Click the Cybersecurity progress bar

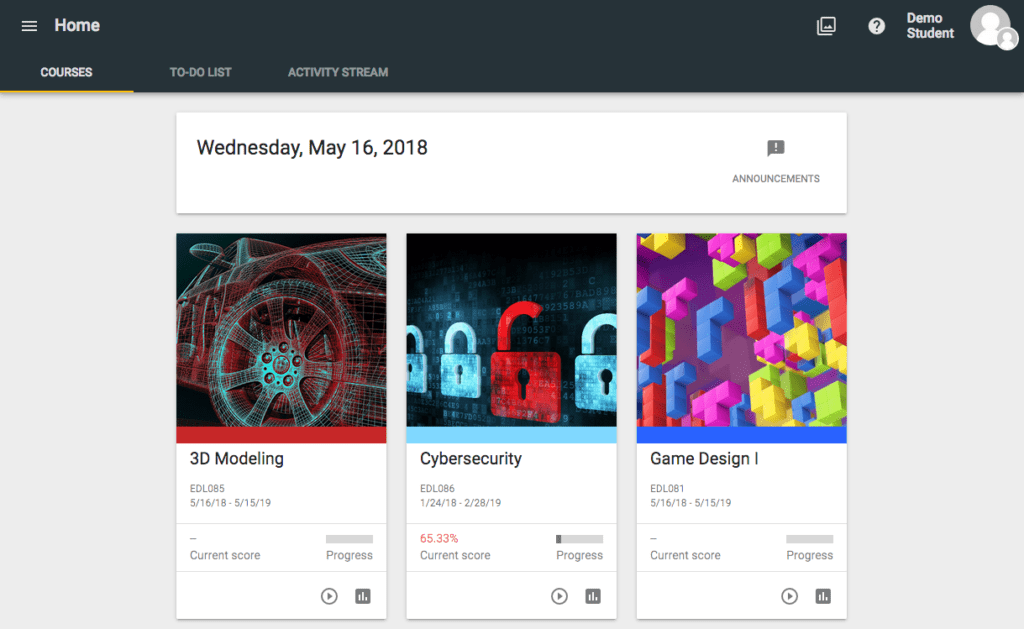coord(579,539)
